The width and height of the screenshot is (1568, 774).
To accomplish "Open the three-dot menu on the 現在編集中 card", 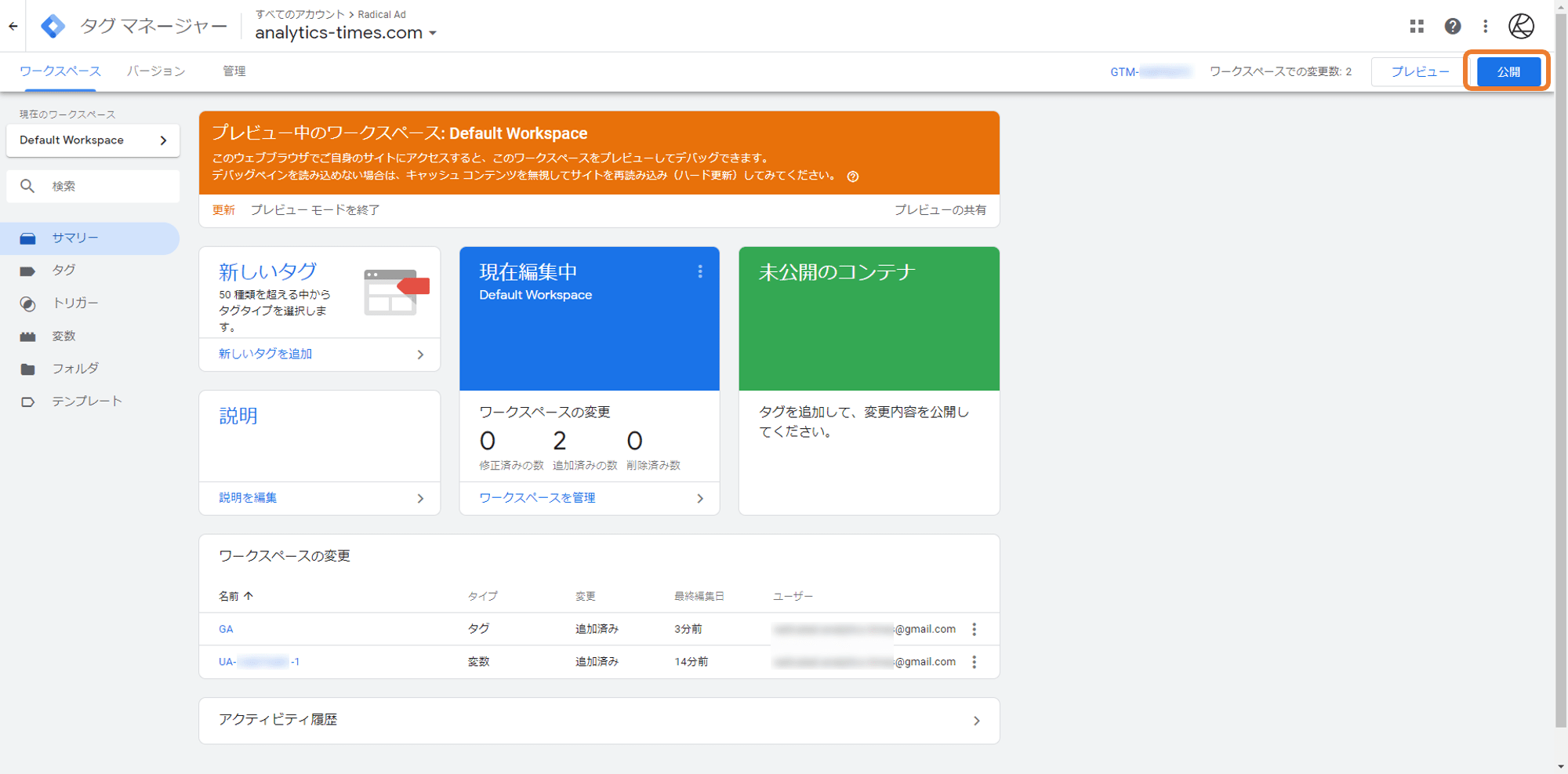I will [699, 271].
